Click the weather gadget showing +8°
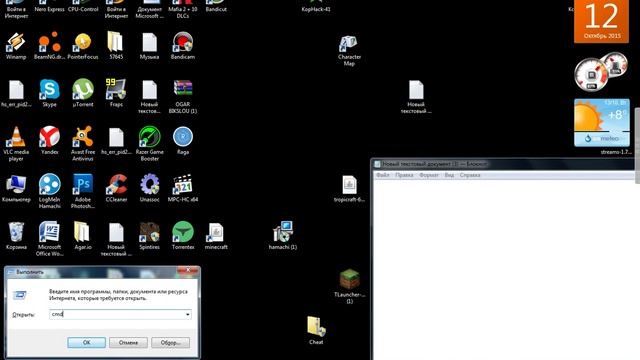This screenshot has width=640, height=360. [x=602, y=122]
